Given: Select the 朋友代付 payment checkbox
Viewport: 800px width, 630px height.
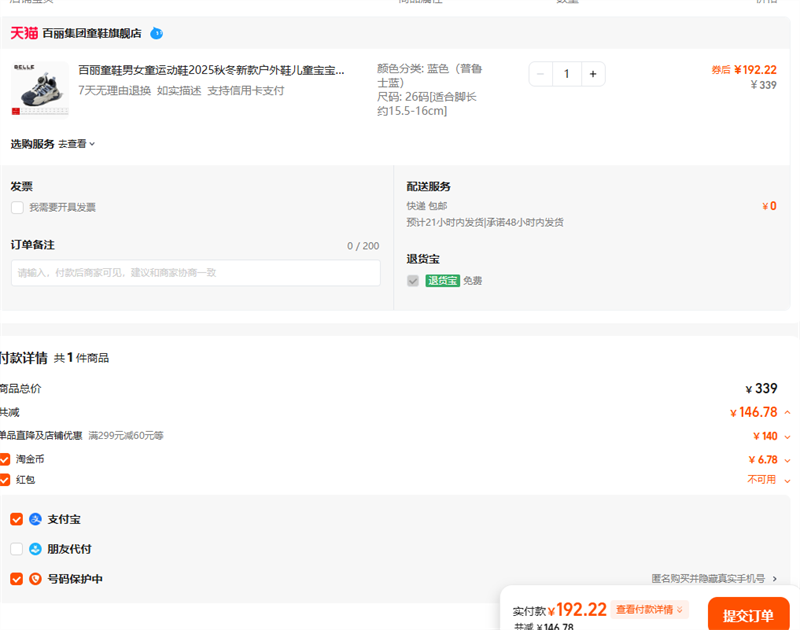Looking at the screenshot, I should pos(16,549).
